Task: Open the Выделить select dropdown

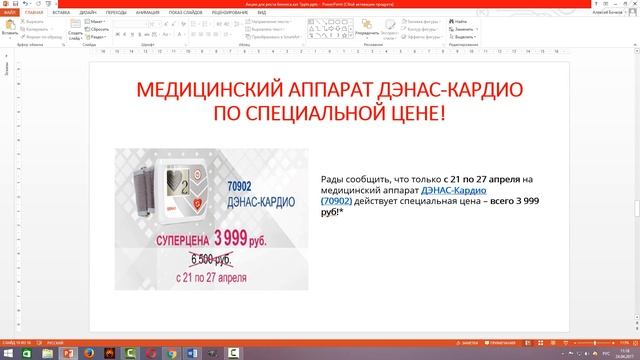Action: click(x=462, y=37)
